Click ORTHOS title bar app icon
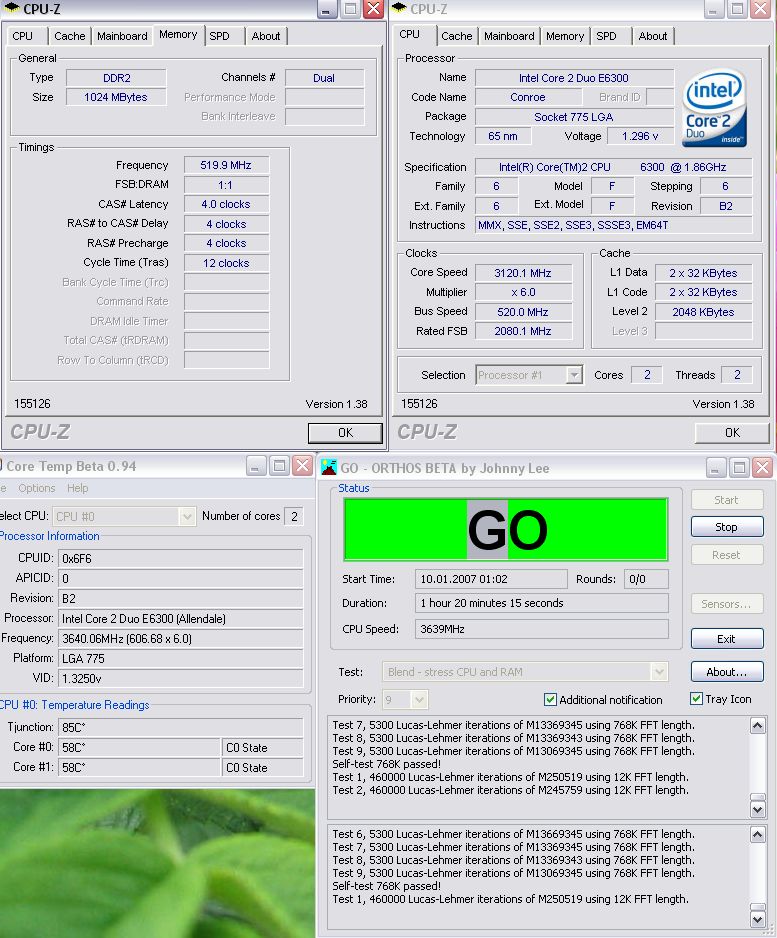Image resolution: width=777 pixels, height=938 pixels. [x=328, y=467]
